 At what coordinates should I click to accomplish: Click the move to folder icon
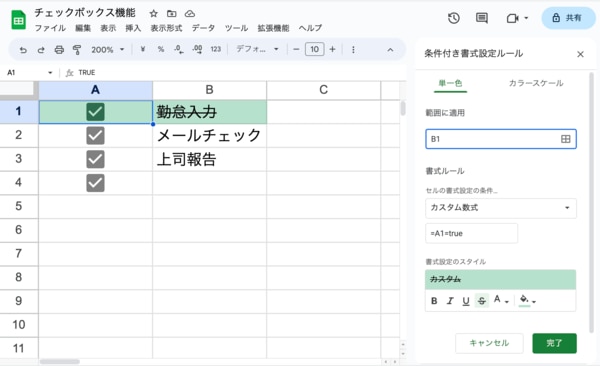pos(171,14)
